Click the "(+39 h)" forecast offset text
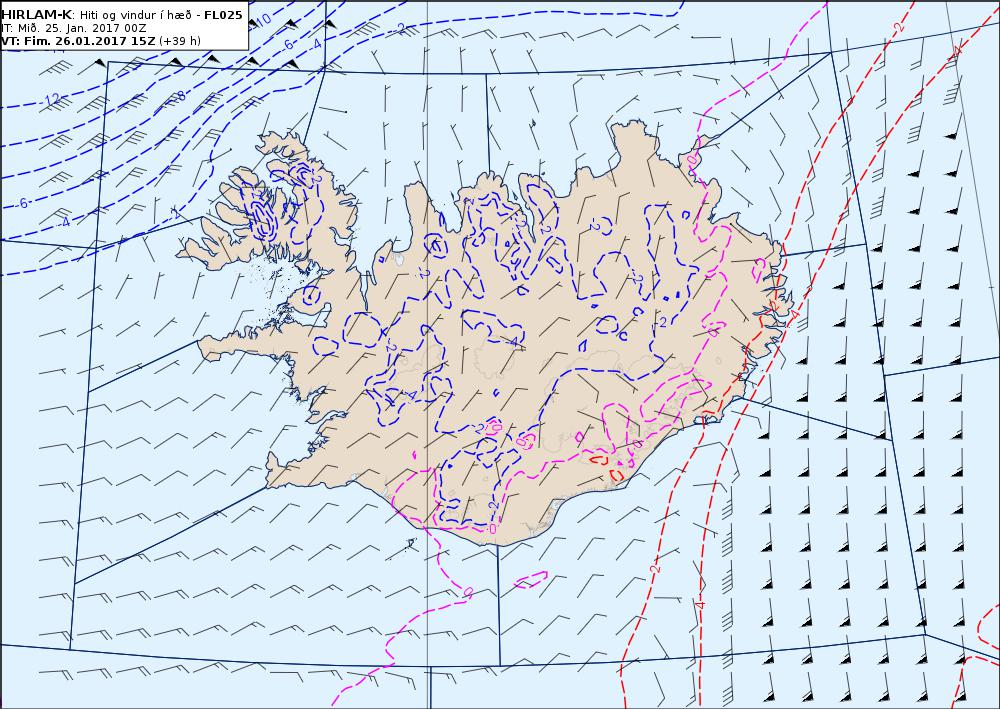The width and height of the screenshot is (1000, 709). pos(180,41)
